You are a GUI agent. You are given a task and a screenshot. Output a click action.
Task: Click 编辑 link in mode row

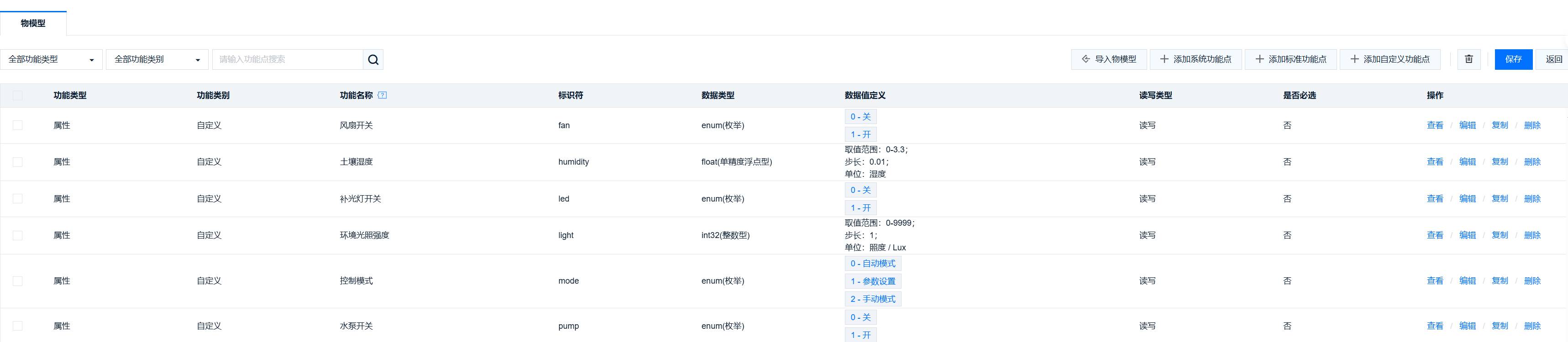point(1467,281)
